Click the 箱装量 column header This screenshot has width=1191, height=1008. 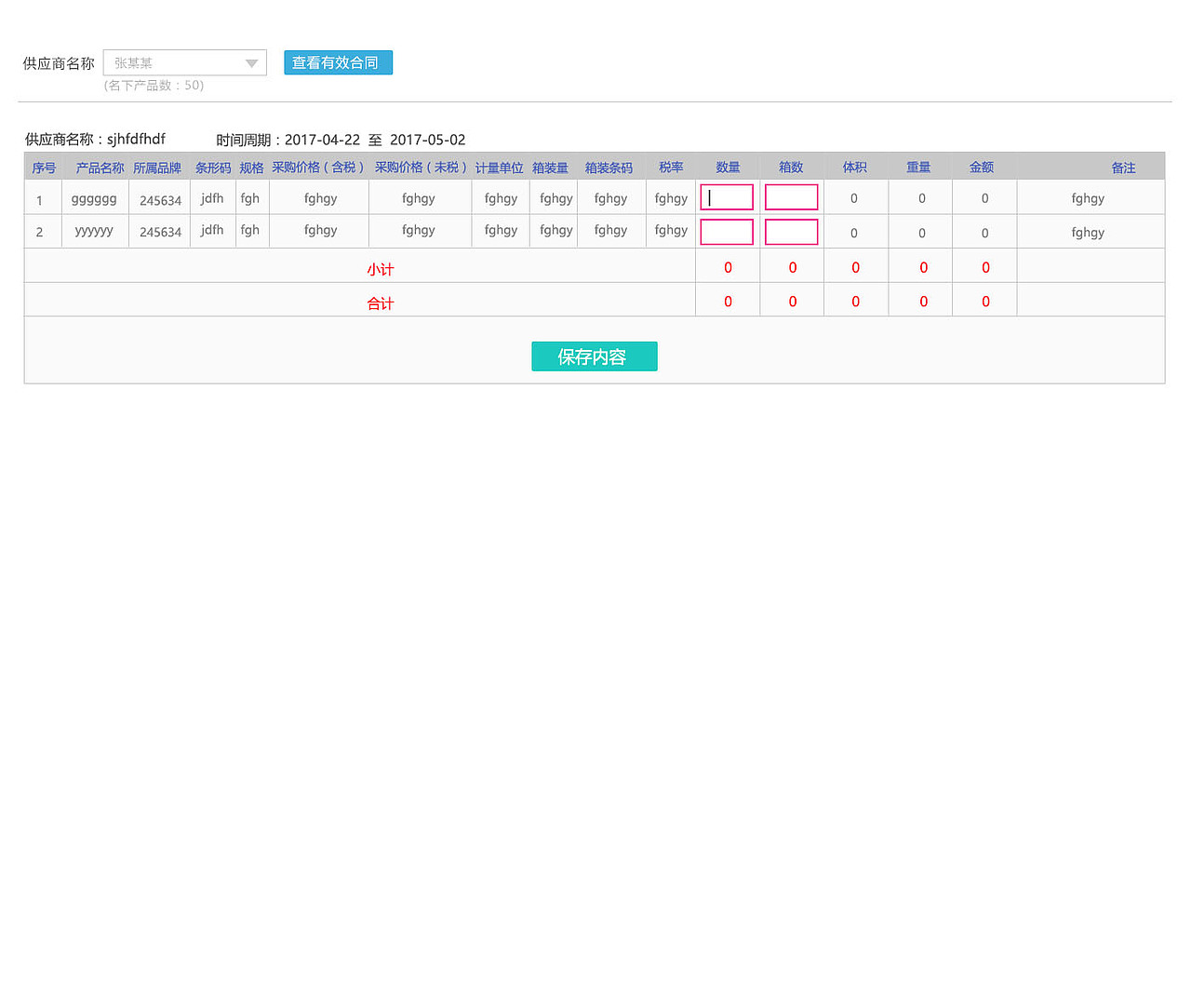click(550, 168)
